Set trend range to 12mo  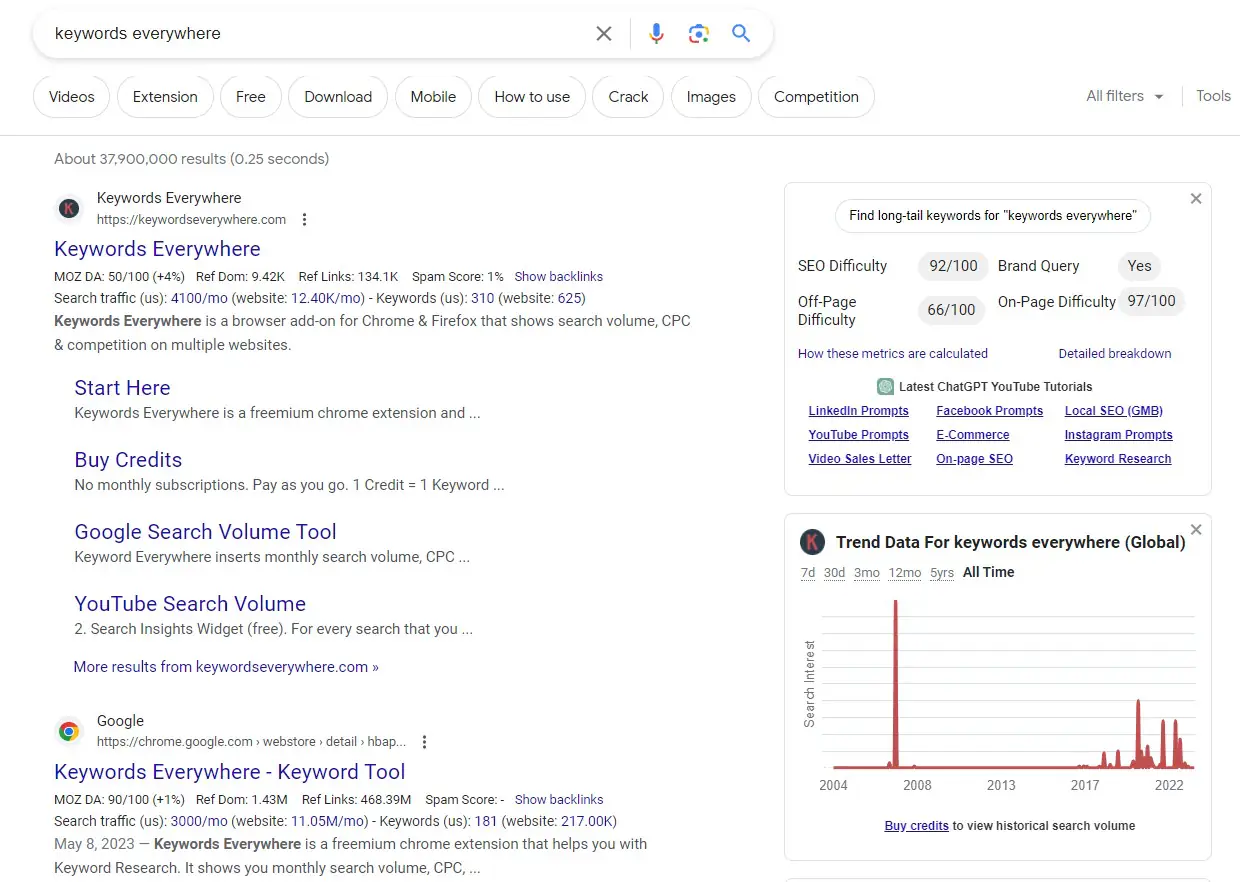pyautogui.click(x=905, y=573)
